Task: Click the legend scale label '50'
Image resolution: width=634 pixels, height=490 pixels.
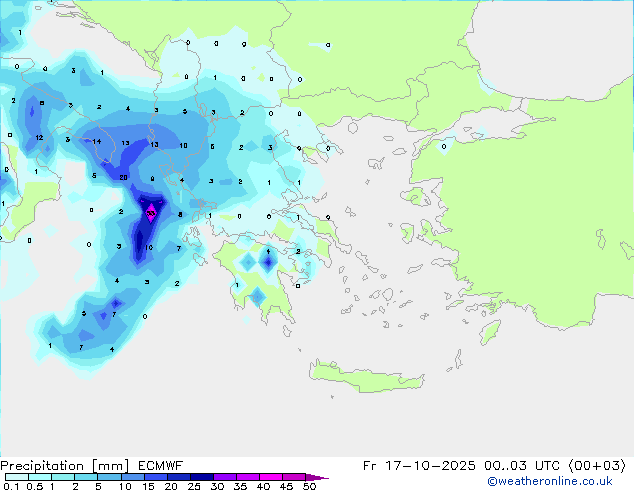Action: pyautogui.click(x=309, y=486)
